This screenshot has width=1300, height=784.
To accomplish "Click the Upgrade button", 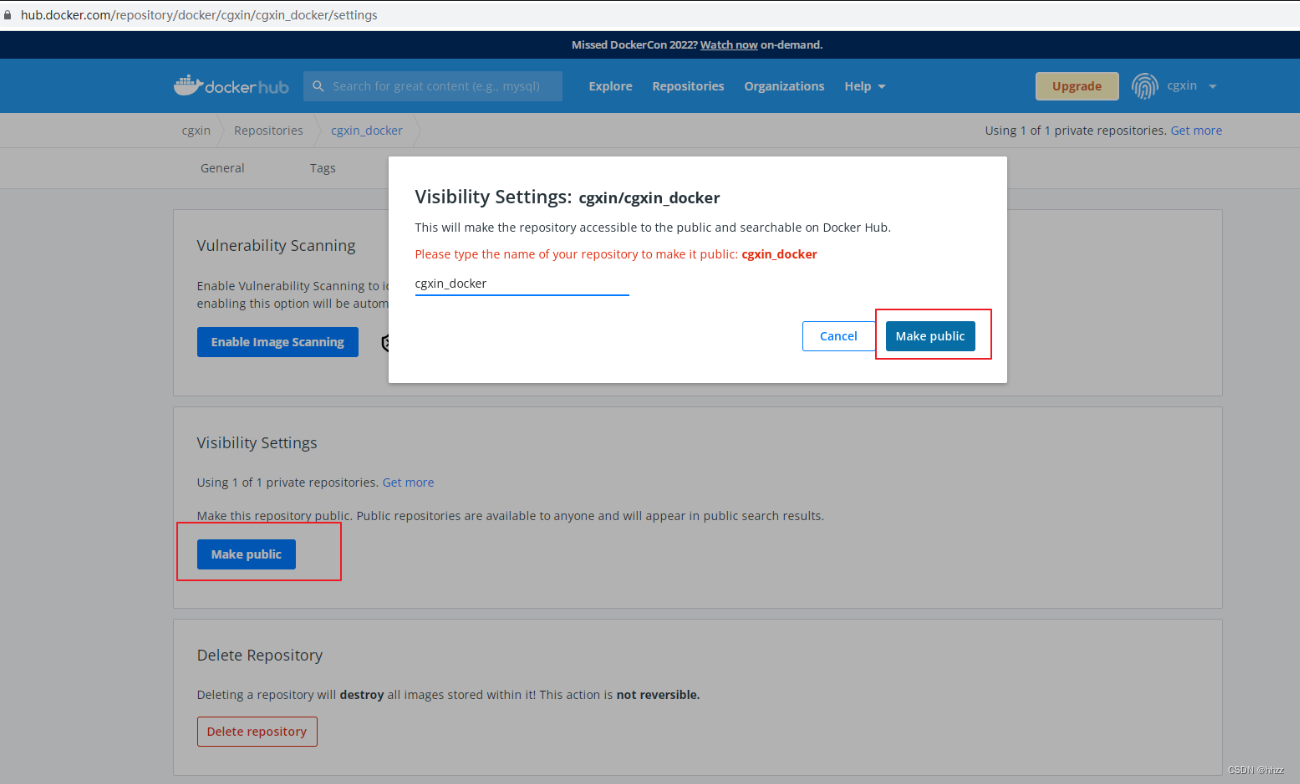I will (x=1077, y=86).
